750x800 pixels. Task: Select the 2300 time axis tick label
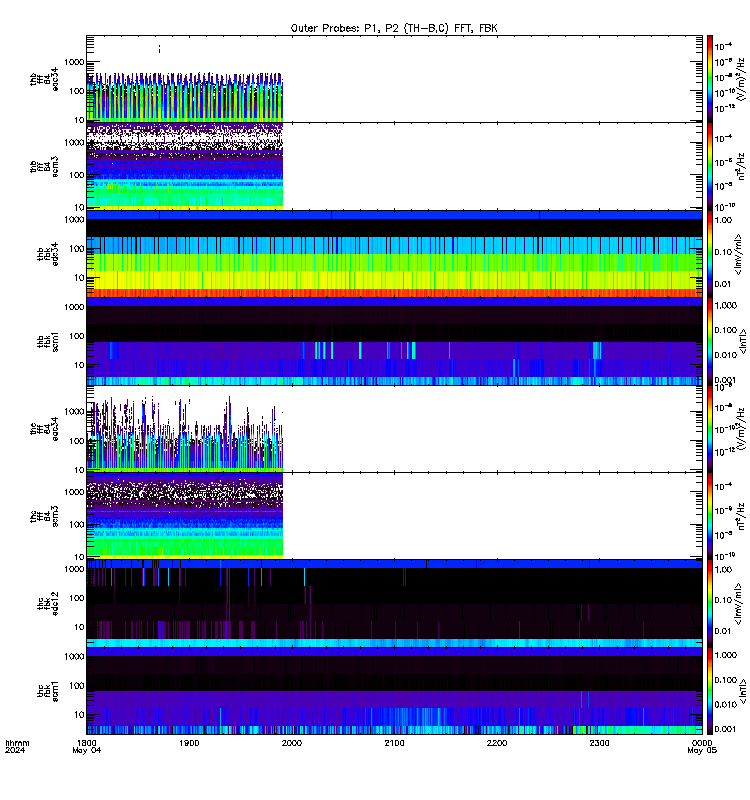coord(599,743)
